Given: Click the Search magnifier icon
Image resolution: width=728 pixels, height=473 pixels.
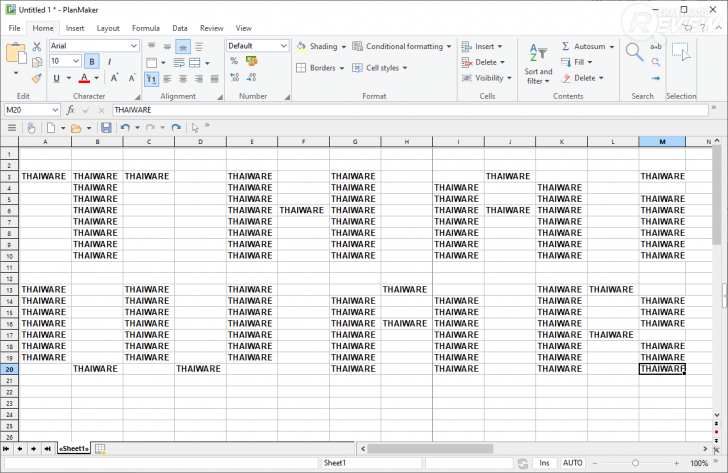Looking at the screenshot, I should click(x=634, y=52).
